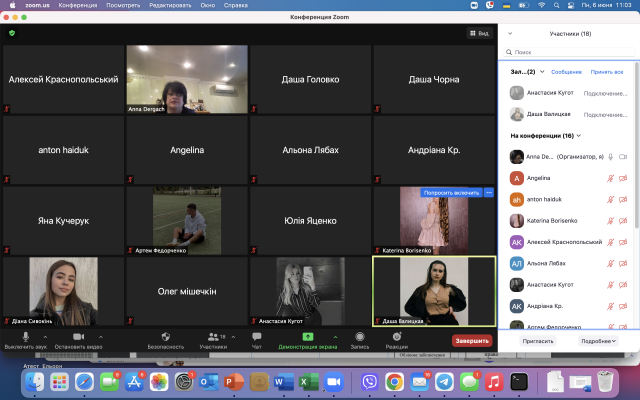Click the Сообщение link in waiting room
This screenshot has height=400, width=640.
click(566, 72)
